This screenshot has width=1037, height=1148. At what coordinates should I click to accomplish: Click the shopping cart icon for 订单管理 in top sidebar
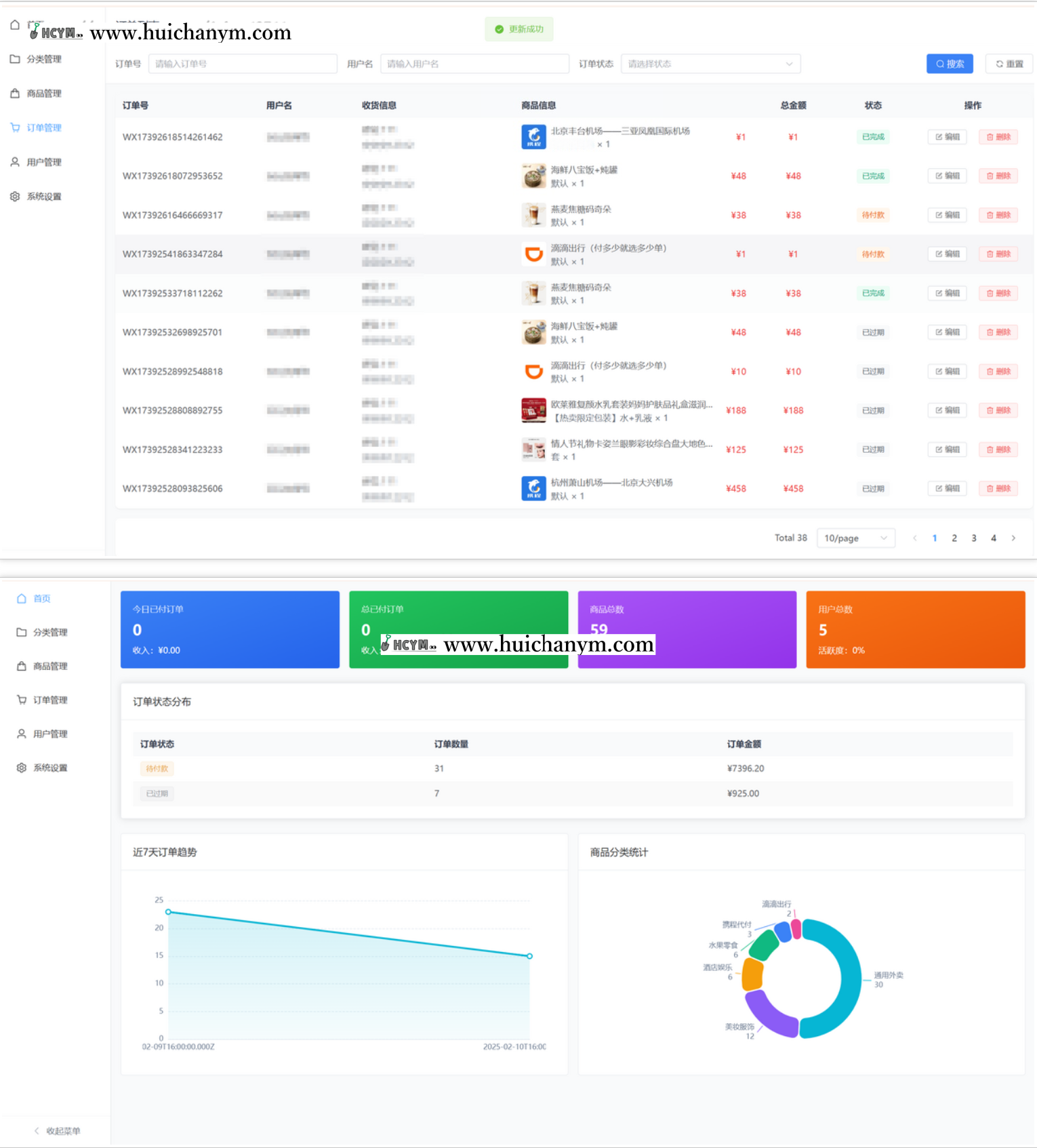[x=15, y=127]
